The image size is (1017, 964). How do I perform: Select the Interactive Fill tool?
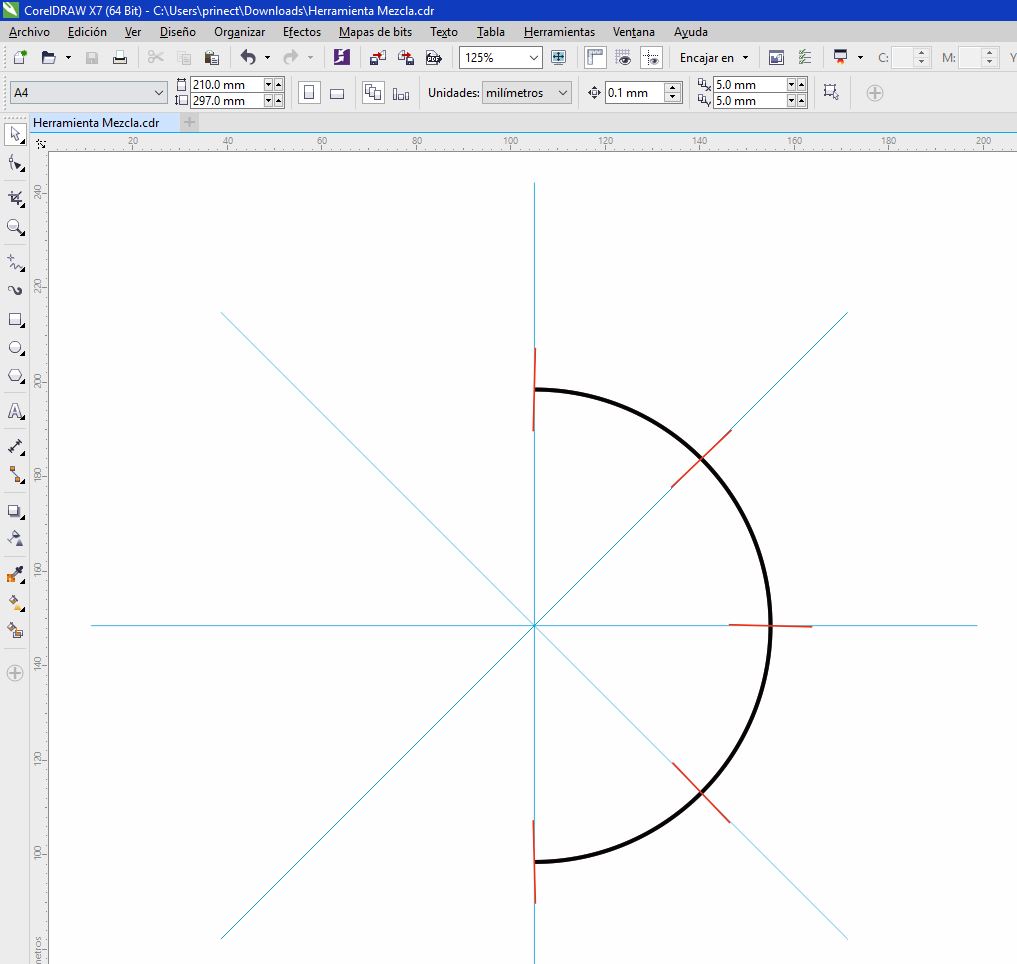tap(16, 603)
